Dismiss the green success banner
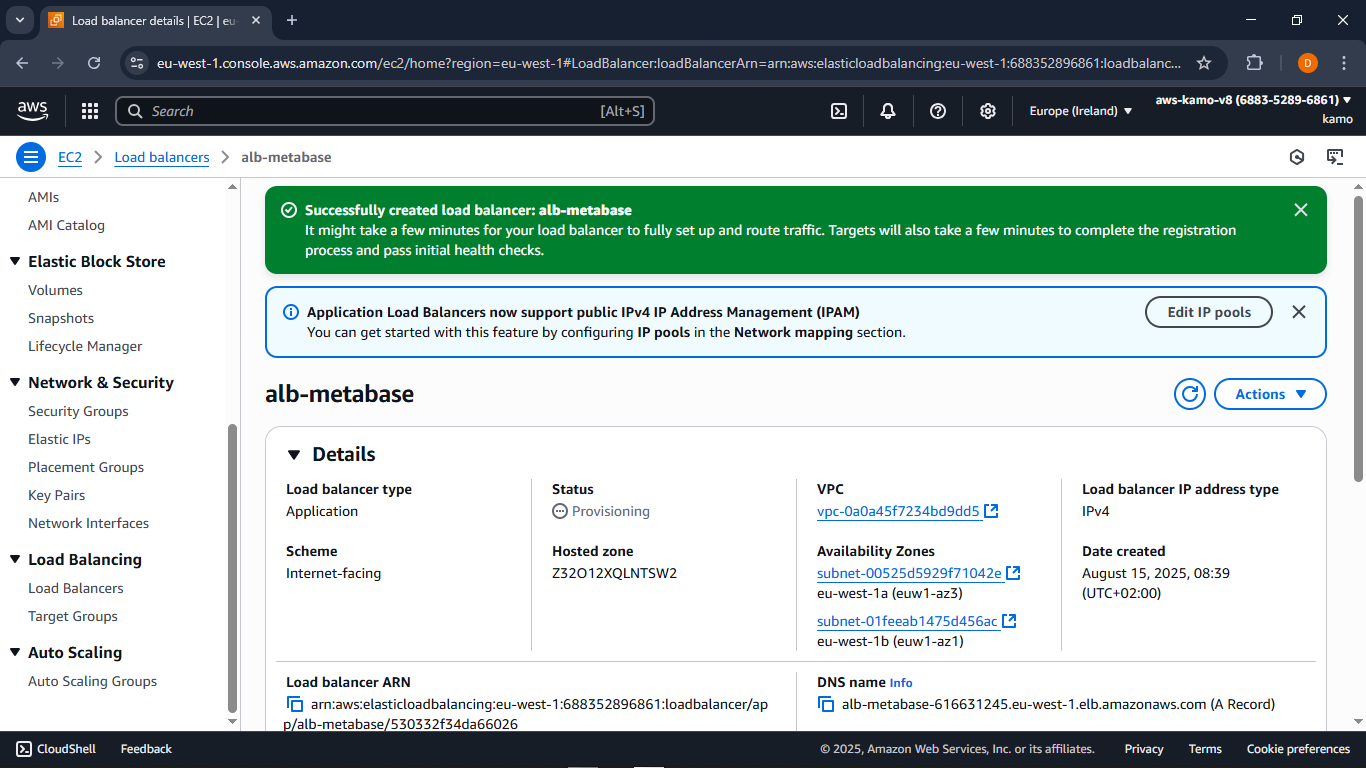 pos(1300,210)
